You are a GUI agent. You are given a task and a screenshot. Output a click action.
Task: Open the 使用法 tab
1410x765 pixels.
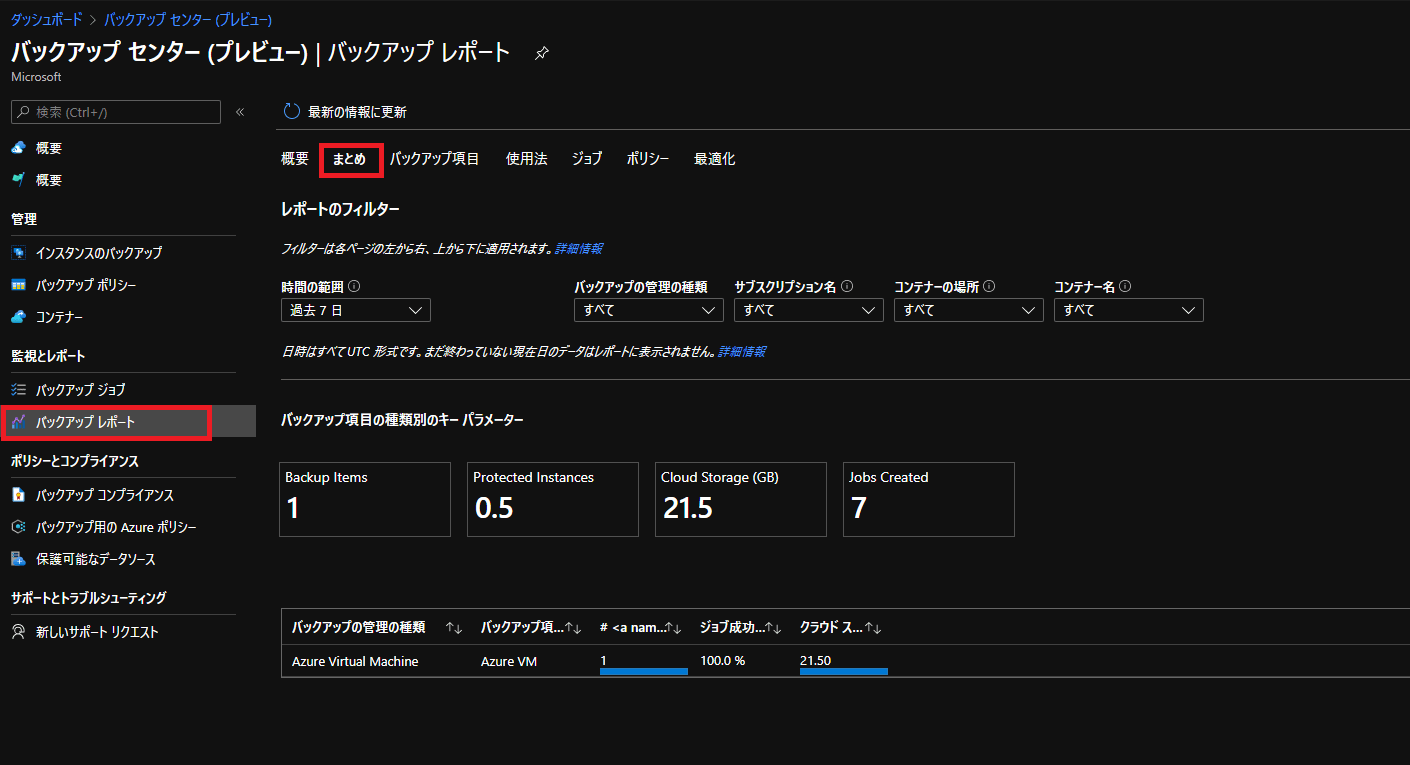coord(526,159)
